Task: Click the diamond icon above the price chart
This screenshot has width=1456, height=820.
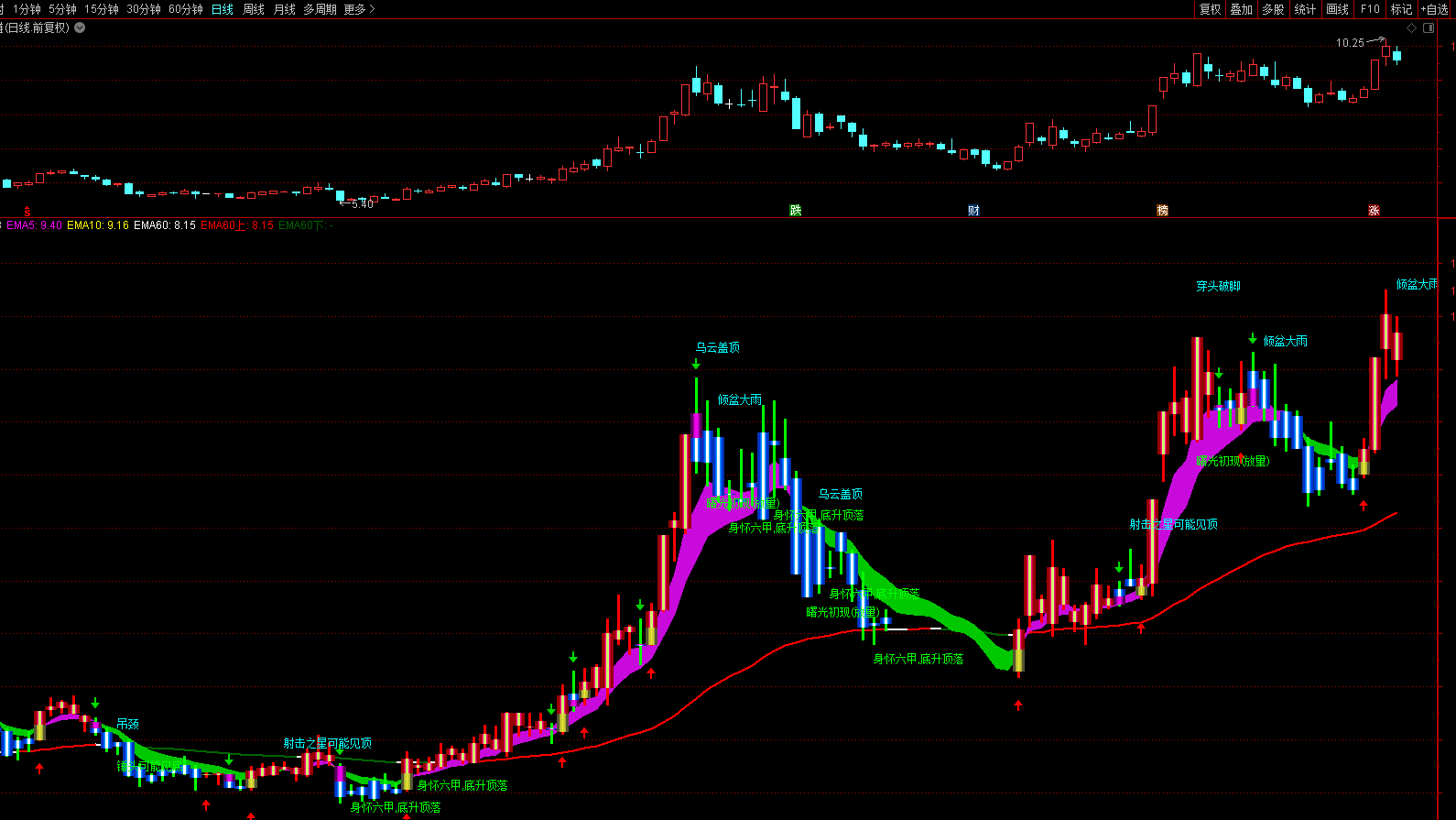Action: (1411, 28)
